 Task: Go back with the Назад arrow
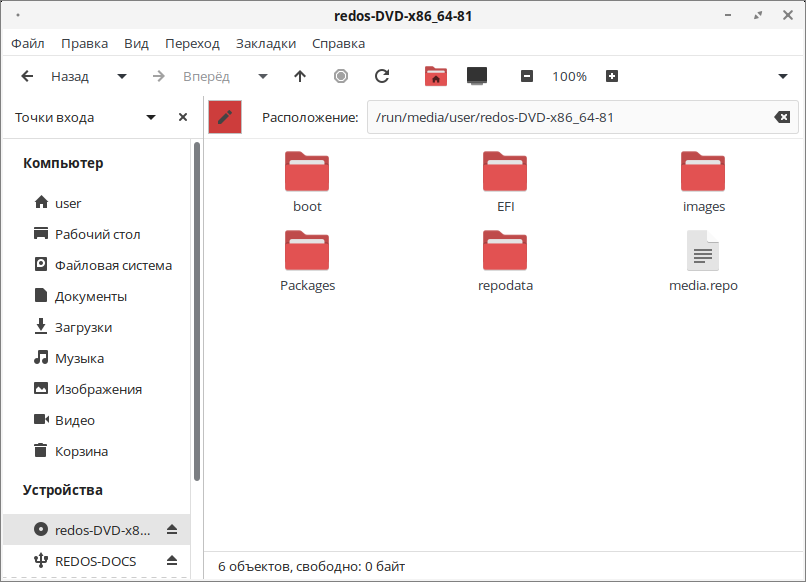[27, 77]
